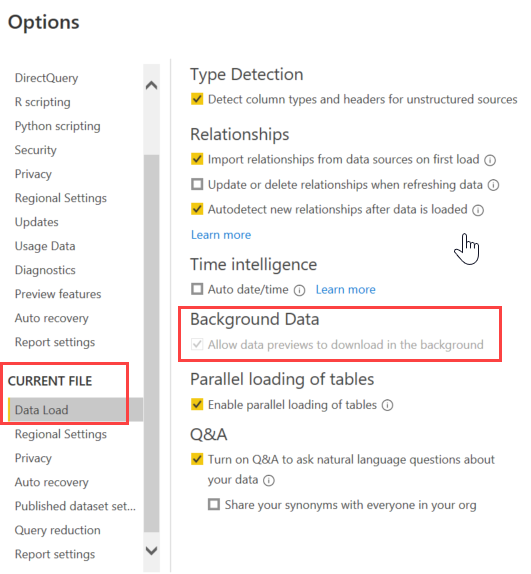Viewport: 531px width, 574px height.
Task: Click info icon beside Autodetect new relationships
Action: [478, 210]
